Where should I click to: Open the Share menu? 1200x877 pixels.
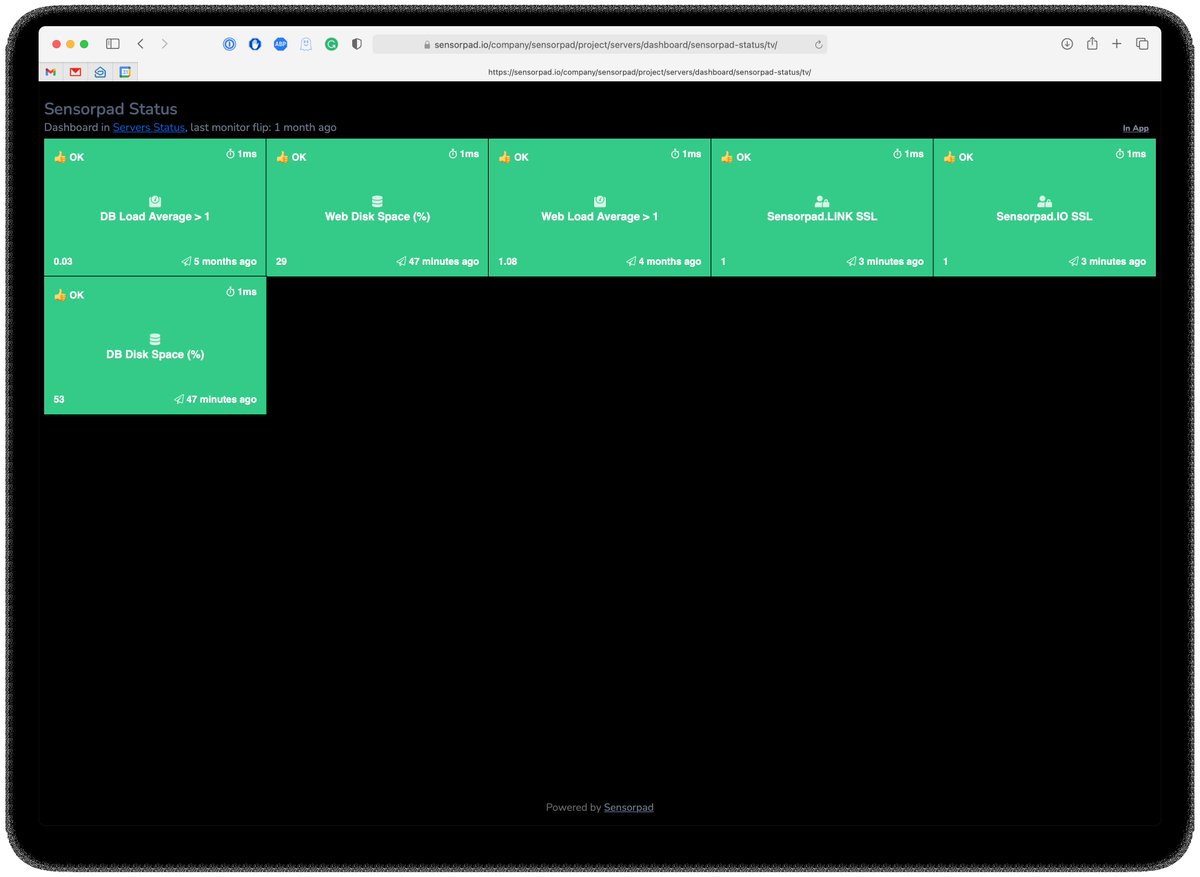click(1092, 44)
